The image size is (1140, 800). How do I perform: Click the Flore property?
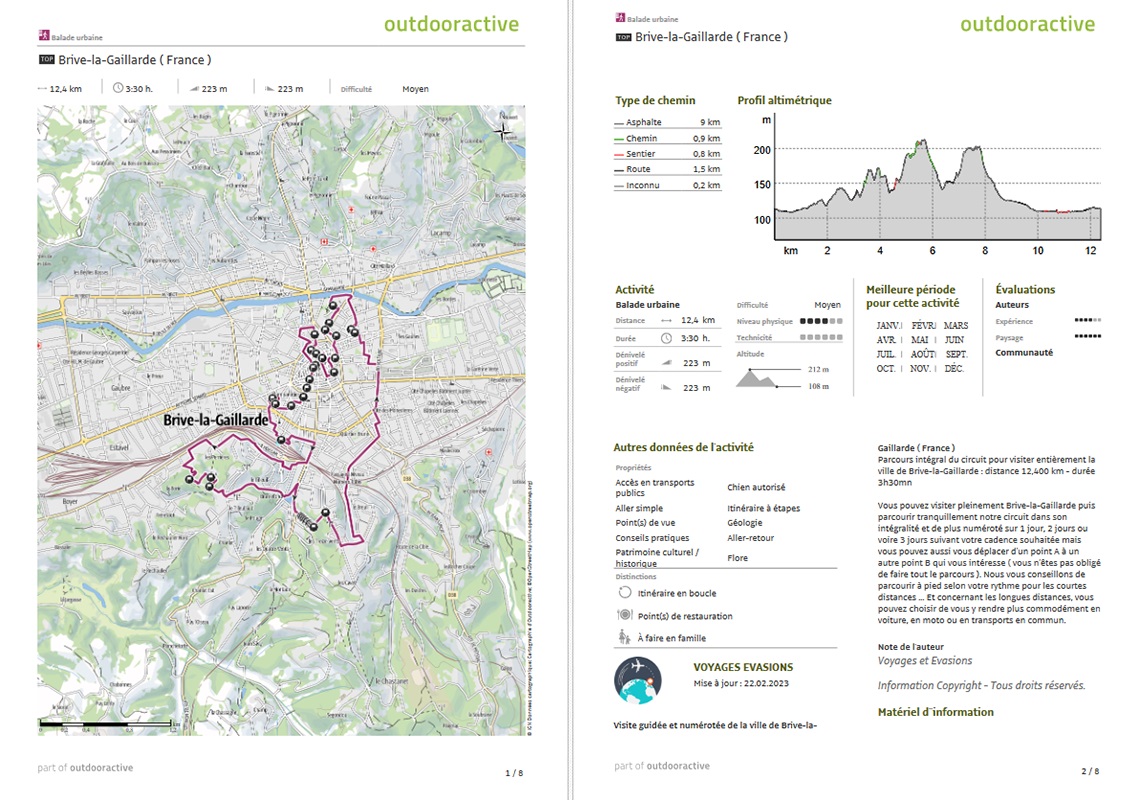(x=737, y=558)
